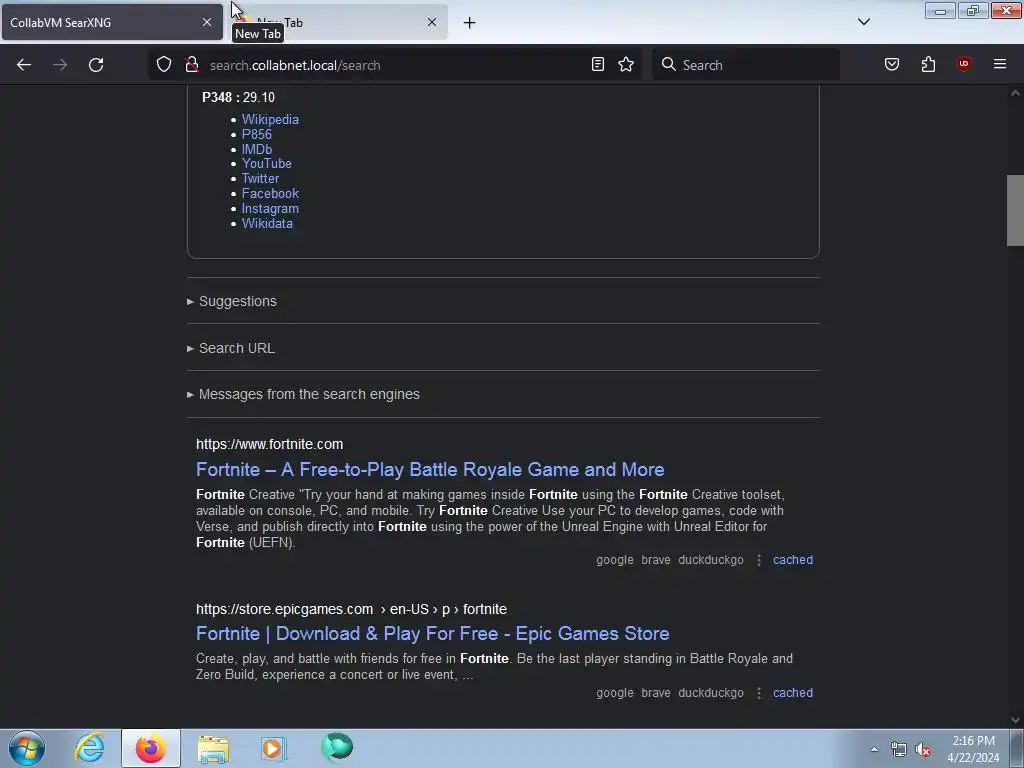This screenshot has height=768, width=1024.
Task: Reload the current page
Action: pyautogui.click(x=96, y=65)
